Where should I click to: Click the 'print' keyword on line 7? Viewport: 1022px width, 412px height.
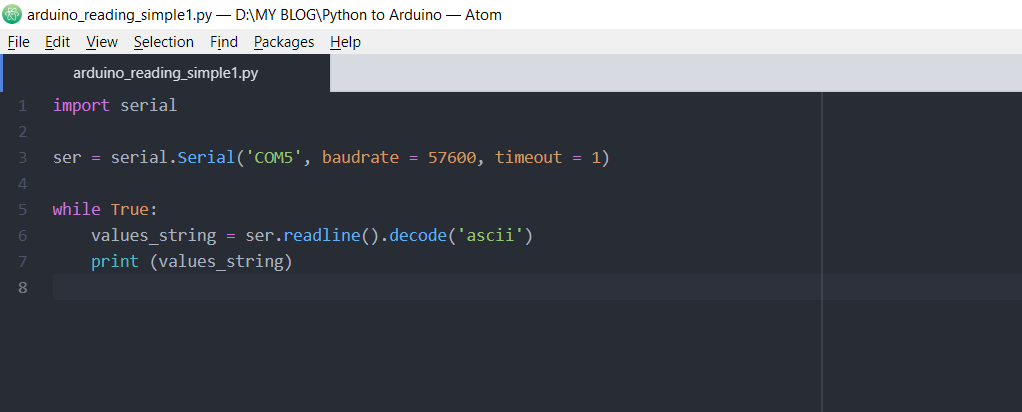pyautogui.click(x=115, y=262)
